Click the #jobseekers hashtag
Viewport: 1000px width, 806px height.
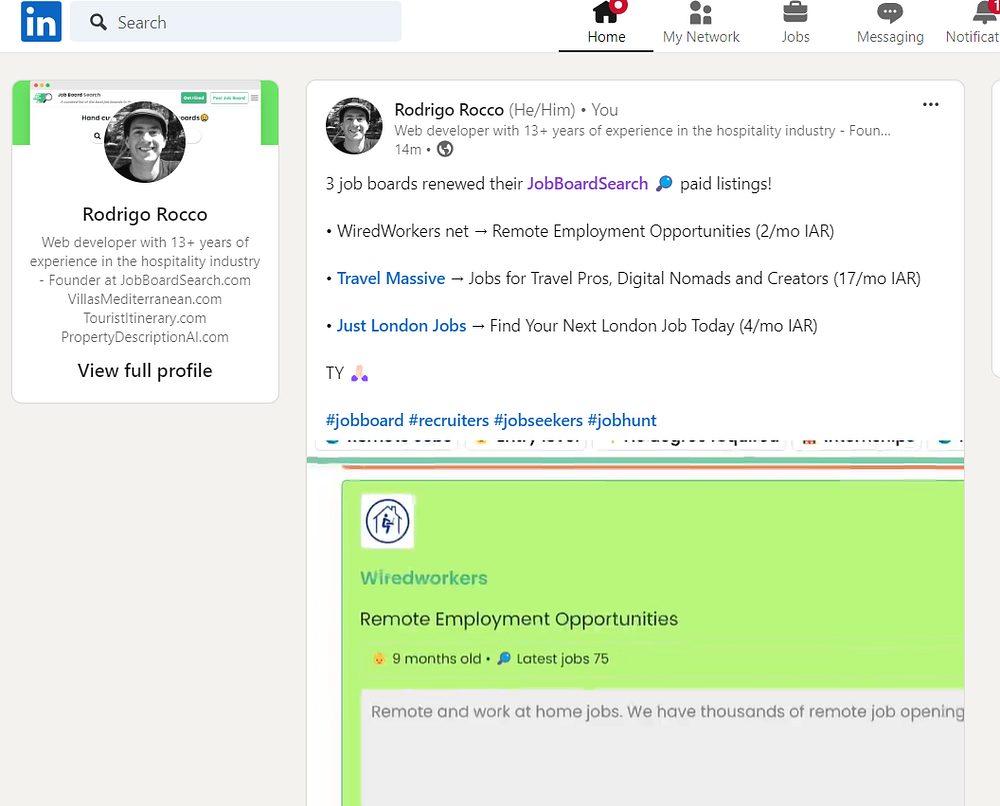538,420
